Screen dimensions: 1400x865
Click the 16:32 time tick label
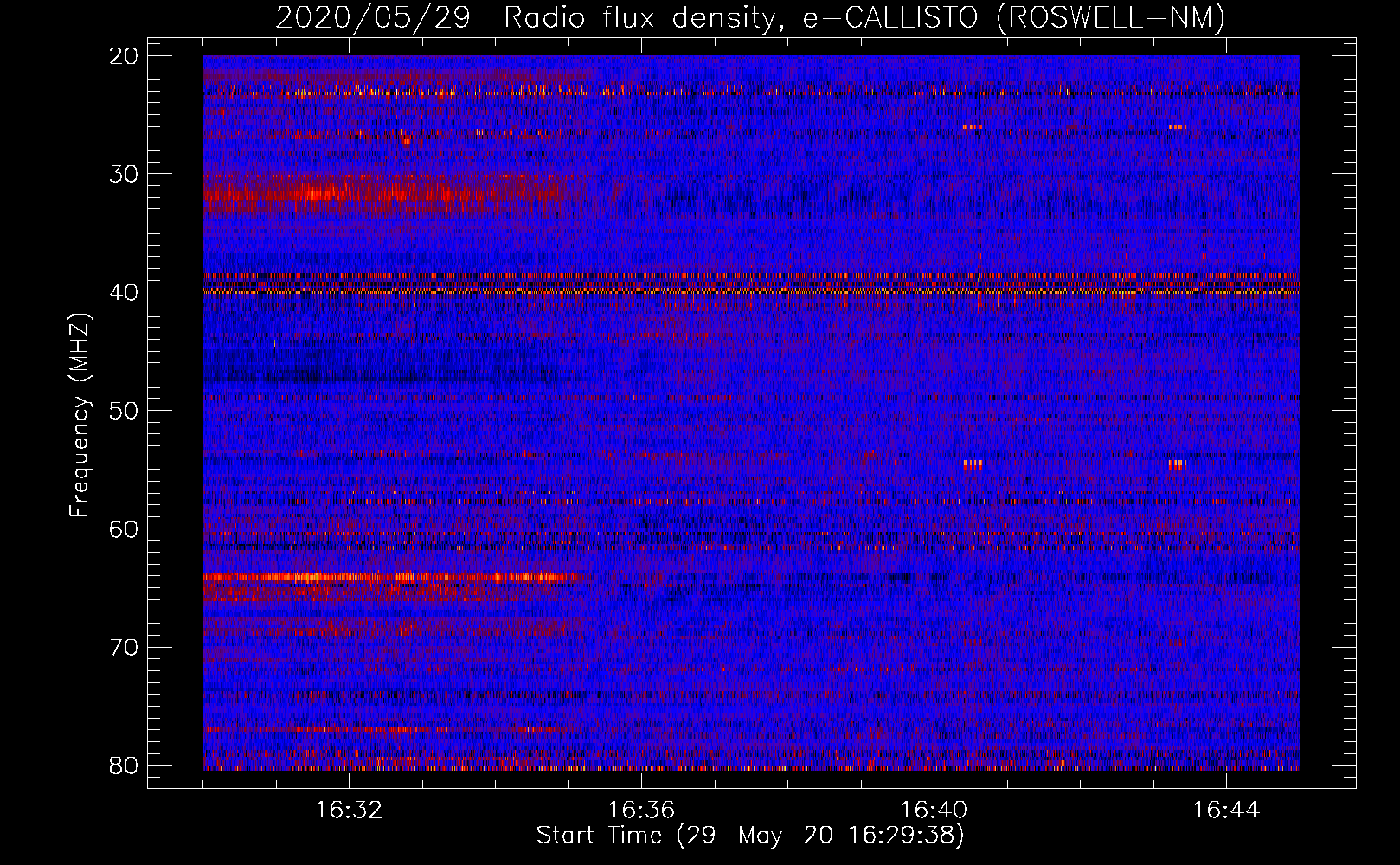[x=349, y=811]
